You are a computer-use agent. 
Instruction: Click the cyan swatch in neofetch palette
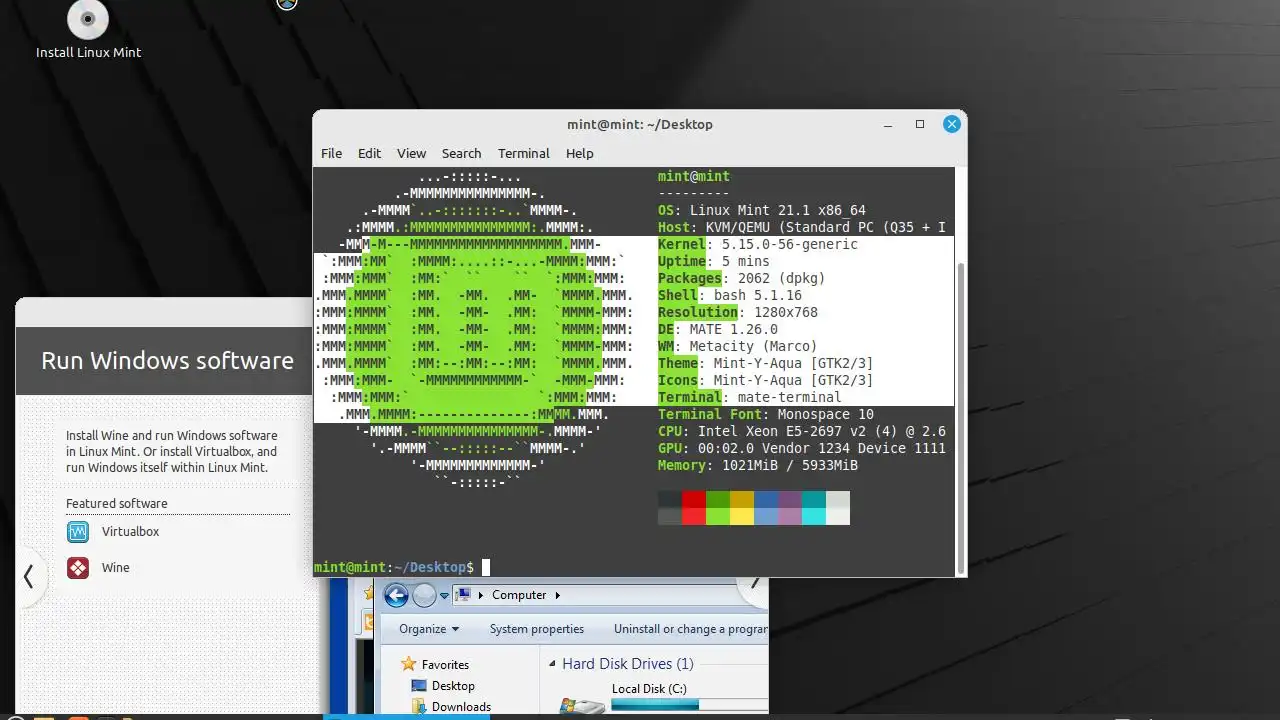point(814,508)
